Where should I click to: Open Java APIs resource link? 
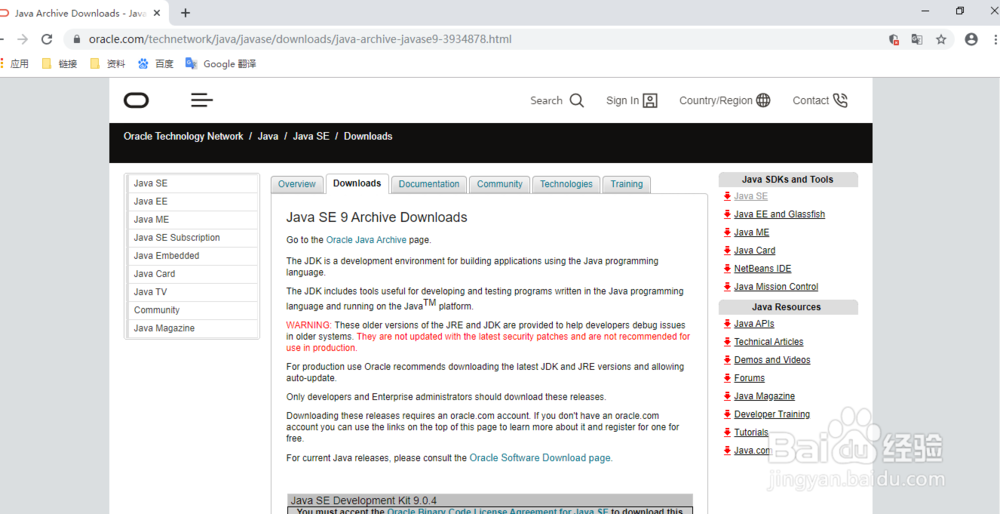pyautogui.click(x=754, y=323)
